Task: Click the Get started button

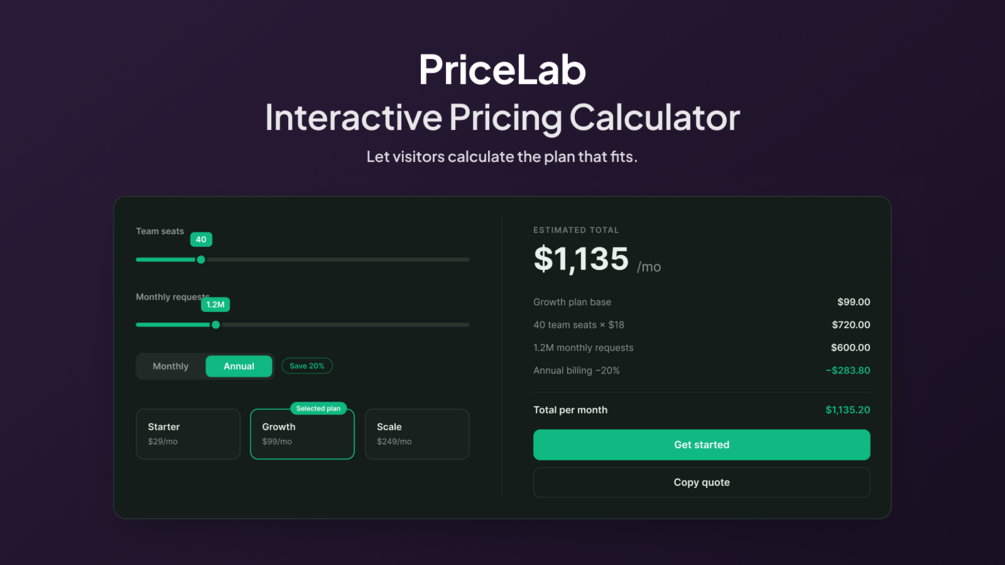Action: [x=701, y=445]
